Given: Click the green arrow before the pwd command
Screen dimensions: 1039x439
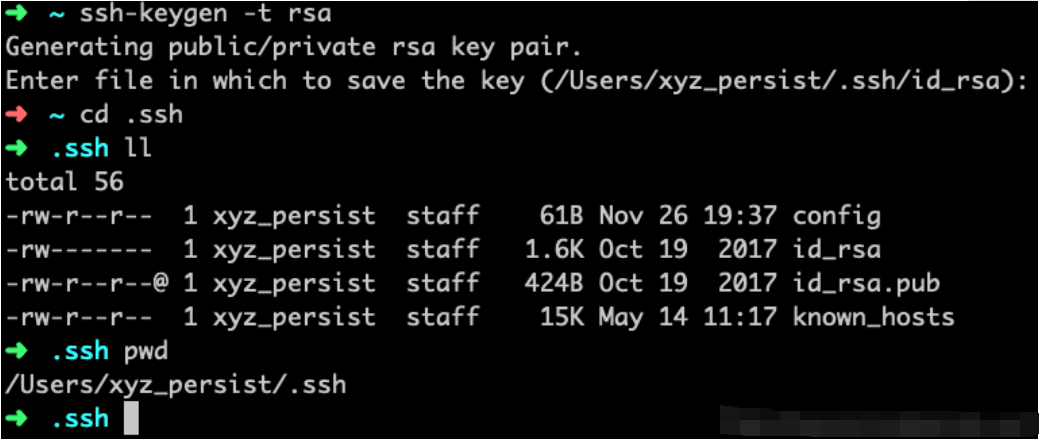Looking at the screenshot, I should [x=18, y=352].
